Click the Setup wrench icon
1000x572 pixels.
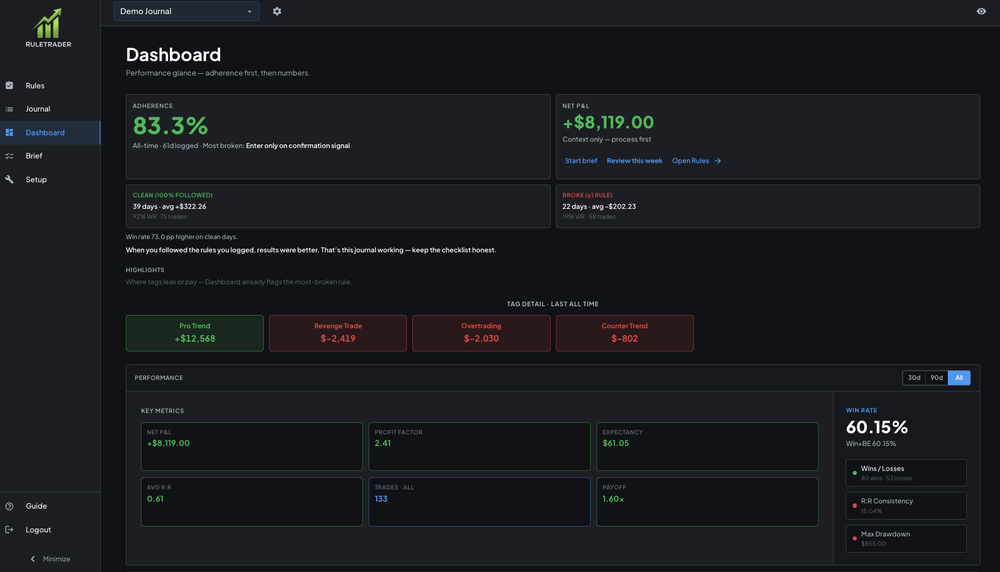(x=10, y=179)
